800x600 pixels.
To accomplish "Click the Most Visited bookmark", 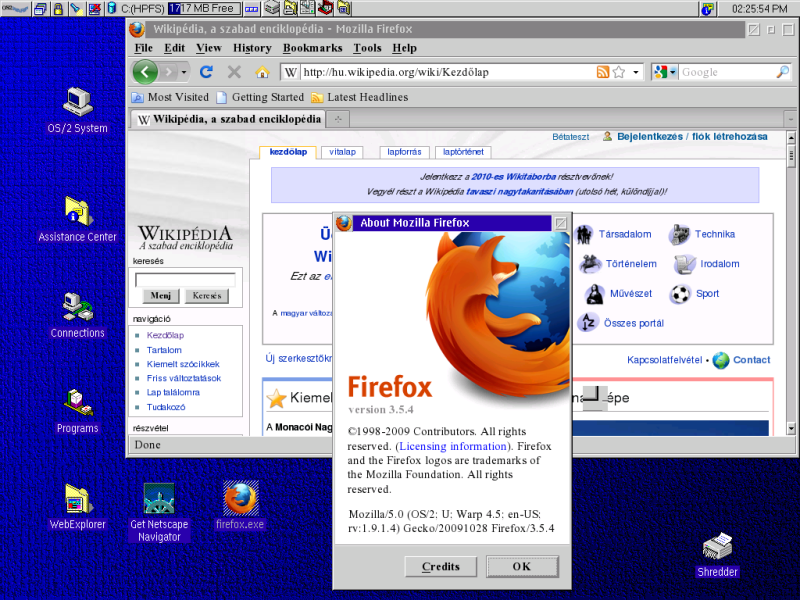I will coord(171,97).
